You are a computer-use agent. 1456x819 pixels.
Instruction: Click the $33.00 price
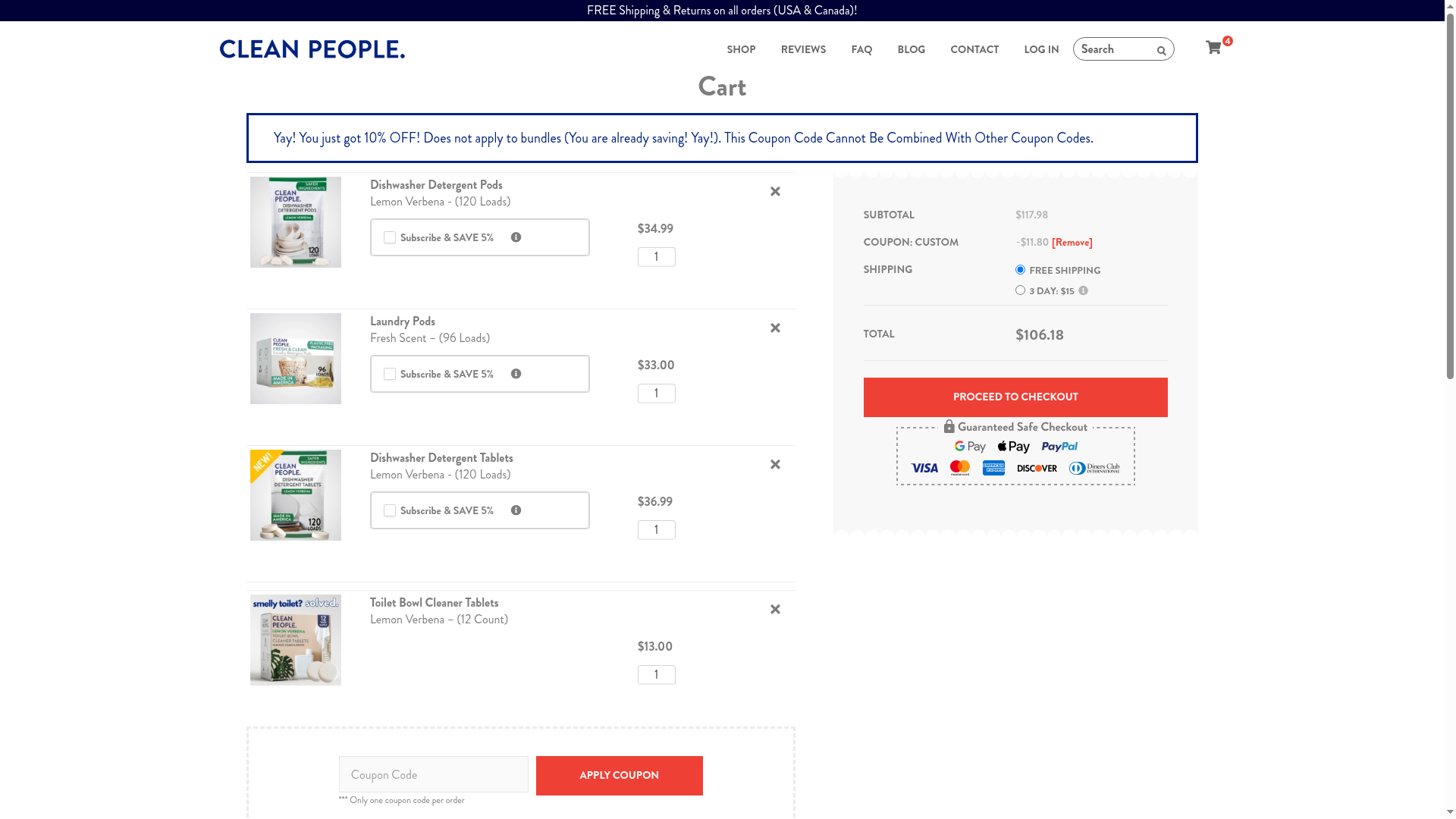(656, 366)
